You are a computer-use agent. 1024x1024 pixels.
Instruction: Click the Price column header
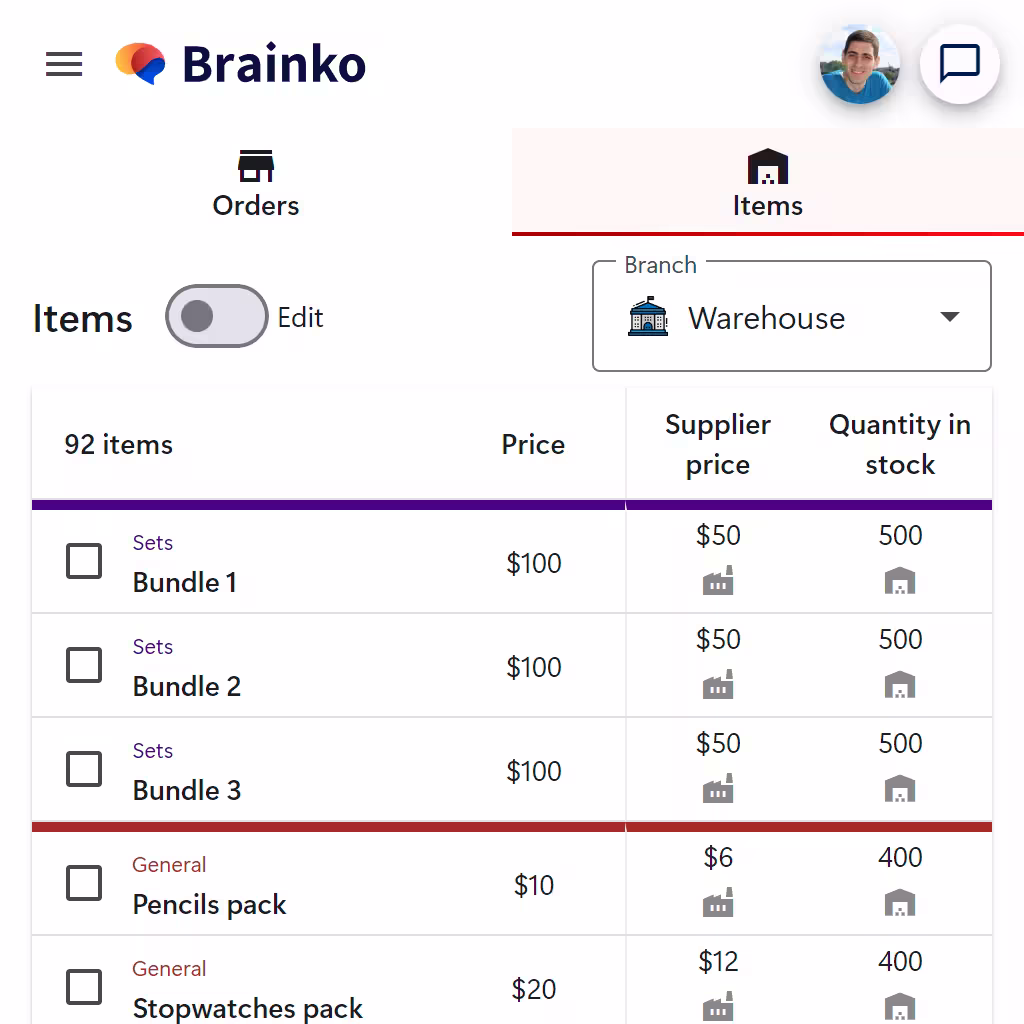[x=533, y=445]
